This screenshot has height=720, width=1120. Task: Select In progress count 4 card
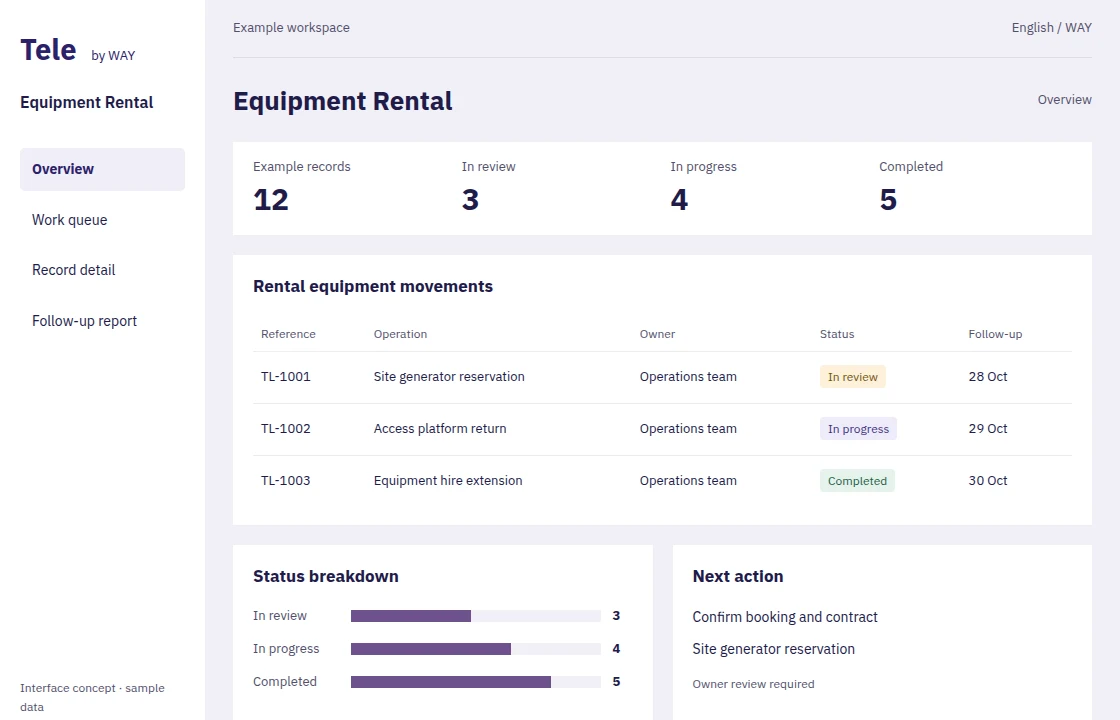pyautogui.click(x=679, y=200)
